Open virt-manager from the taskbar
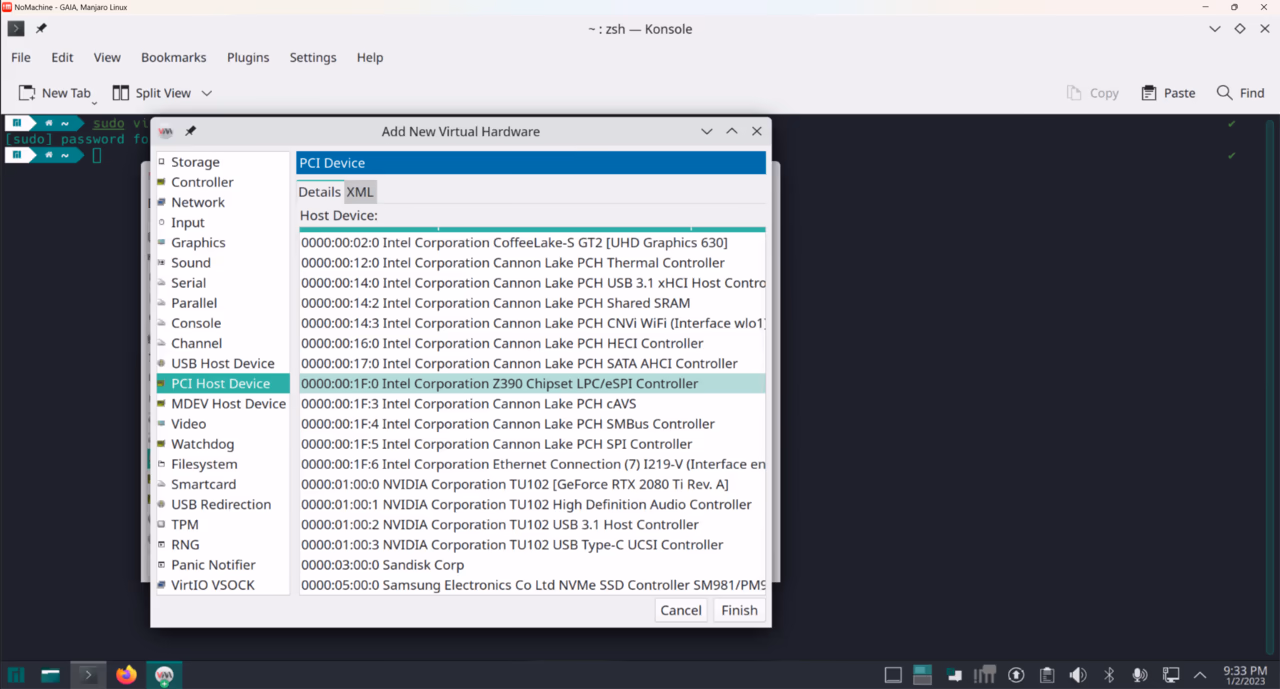 point(164,675)
